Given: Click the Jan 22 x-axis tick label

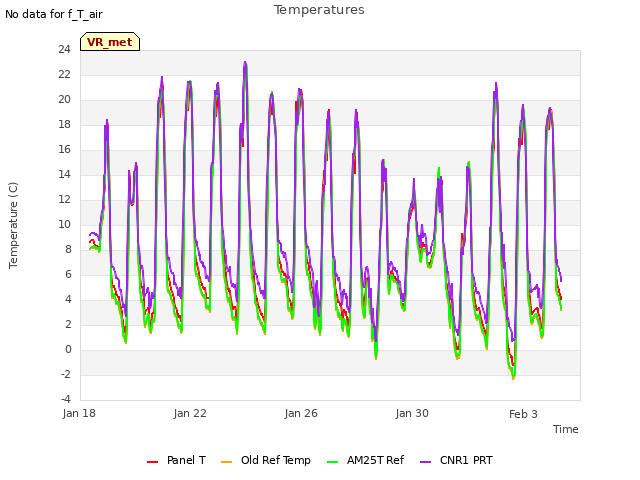Looking at the screenshot, I should (x=190, y=413).
